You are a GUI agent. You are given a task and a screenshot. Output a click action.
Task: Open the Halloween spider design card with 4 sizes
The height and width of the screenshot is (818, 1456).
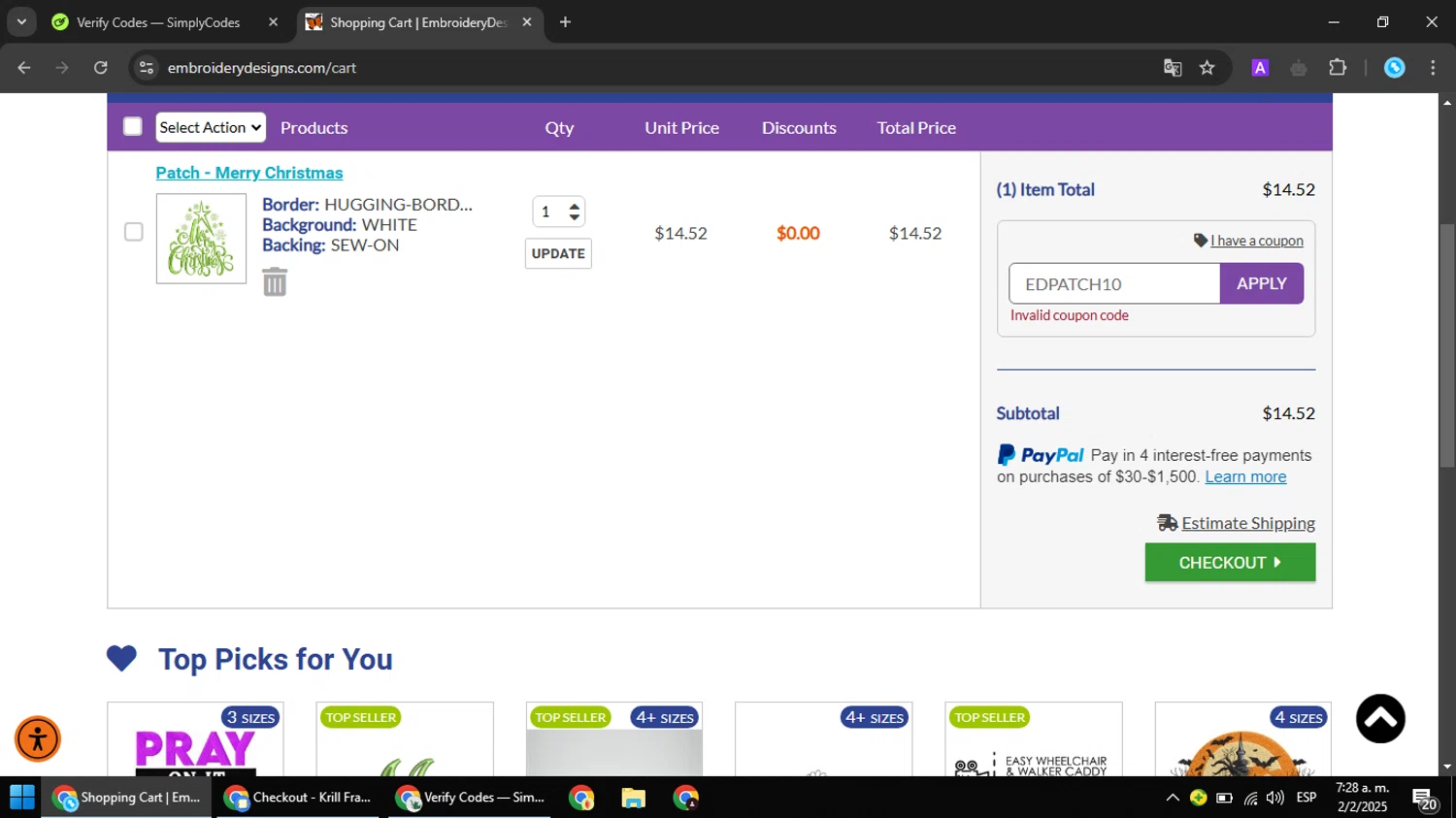click(x=1242, y=738)
